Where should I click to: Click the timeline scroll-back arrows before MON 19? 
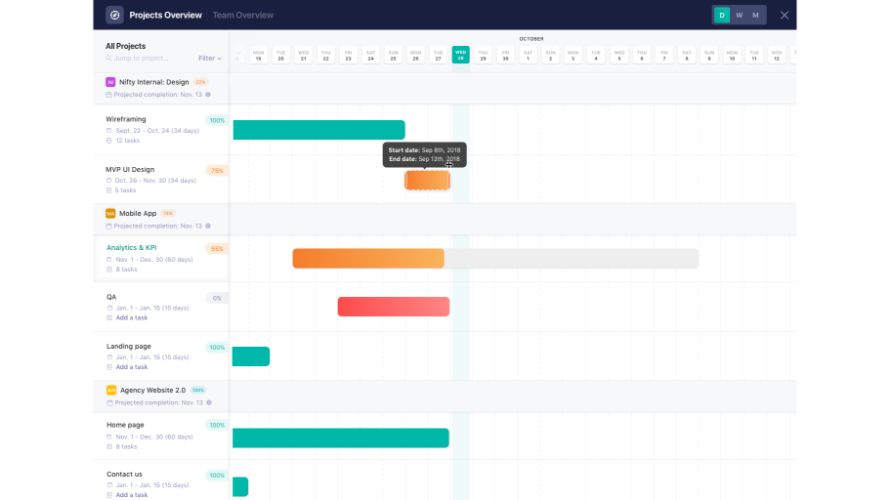point(238,56)
